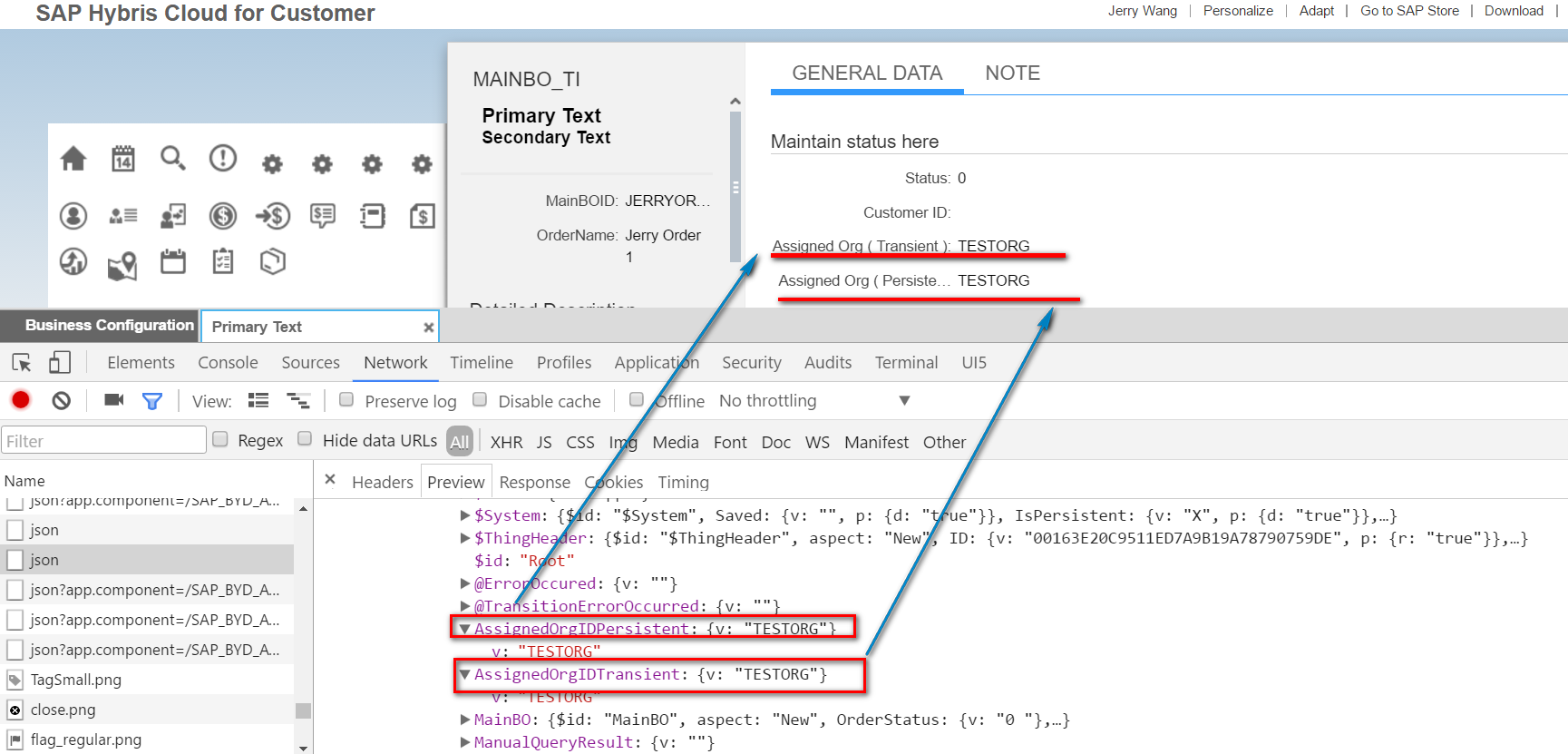Click the Adapt link

pos(1316,11)
